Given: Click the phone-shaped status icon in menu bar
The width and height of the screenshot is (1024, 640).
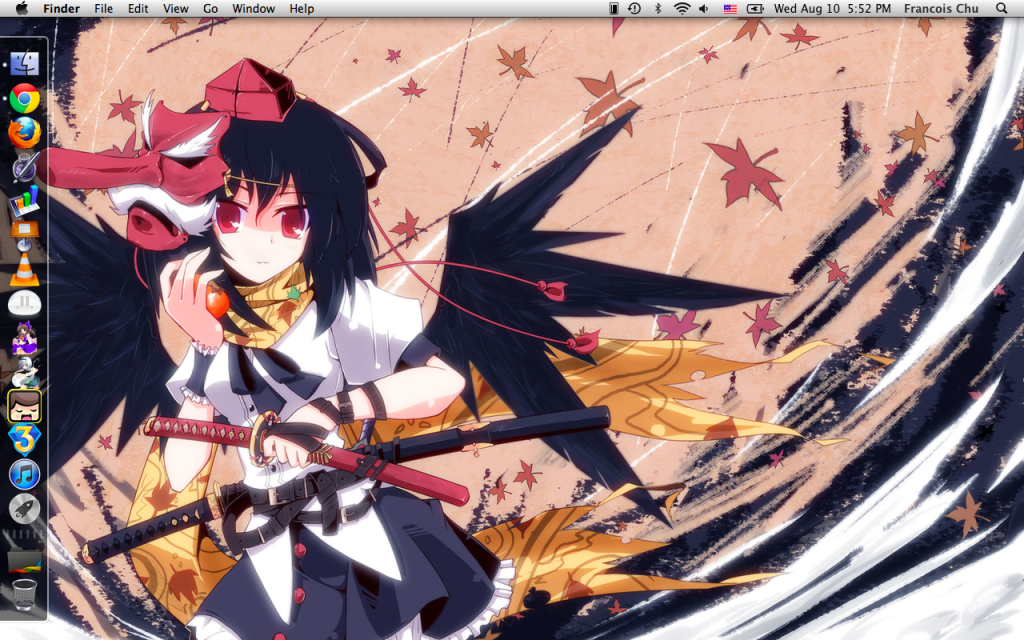Looking at the screenshot, I should 614,8.
